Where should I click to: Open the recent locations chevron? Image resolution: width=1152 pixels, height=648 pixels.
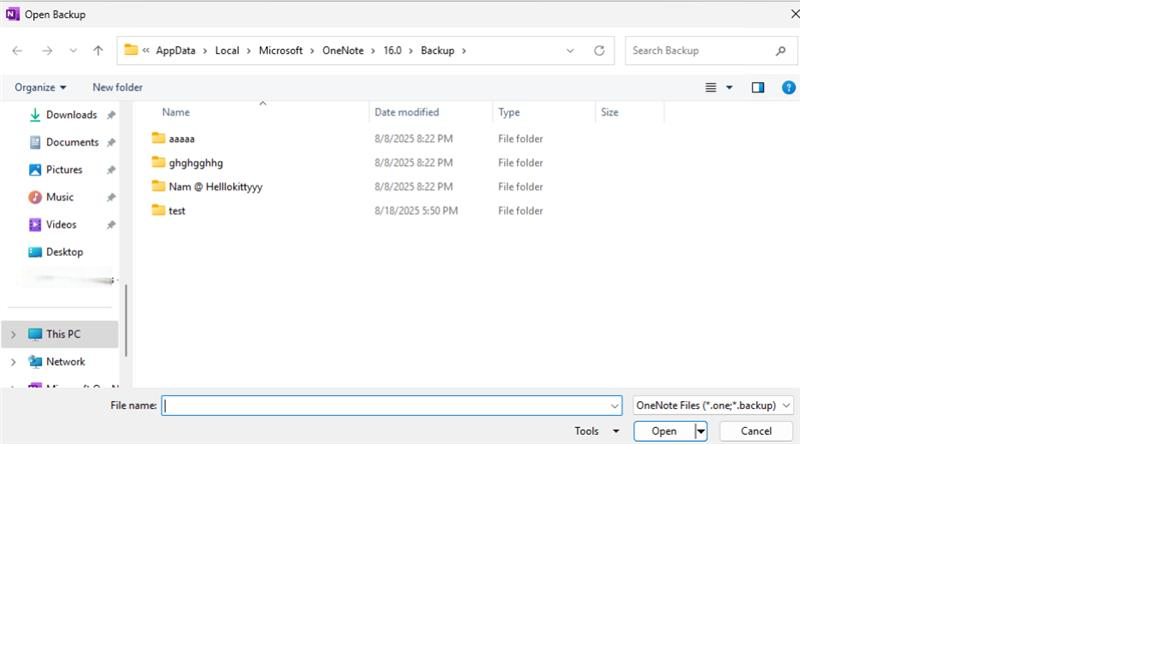[x=73, y=51]
